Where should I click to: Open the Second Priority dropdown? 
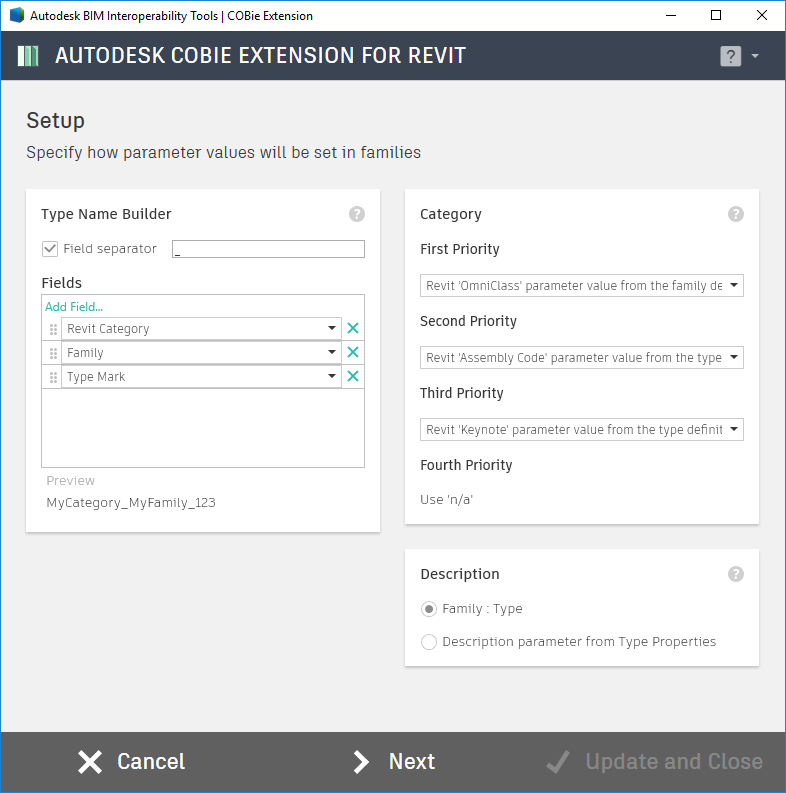pos(582,358)
